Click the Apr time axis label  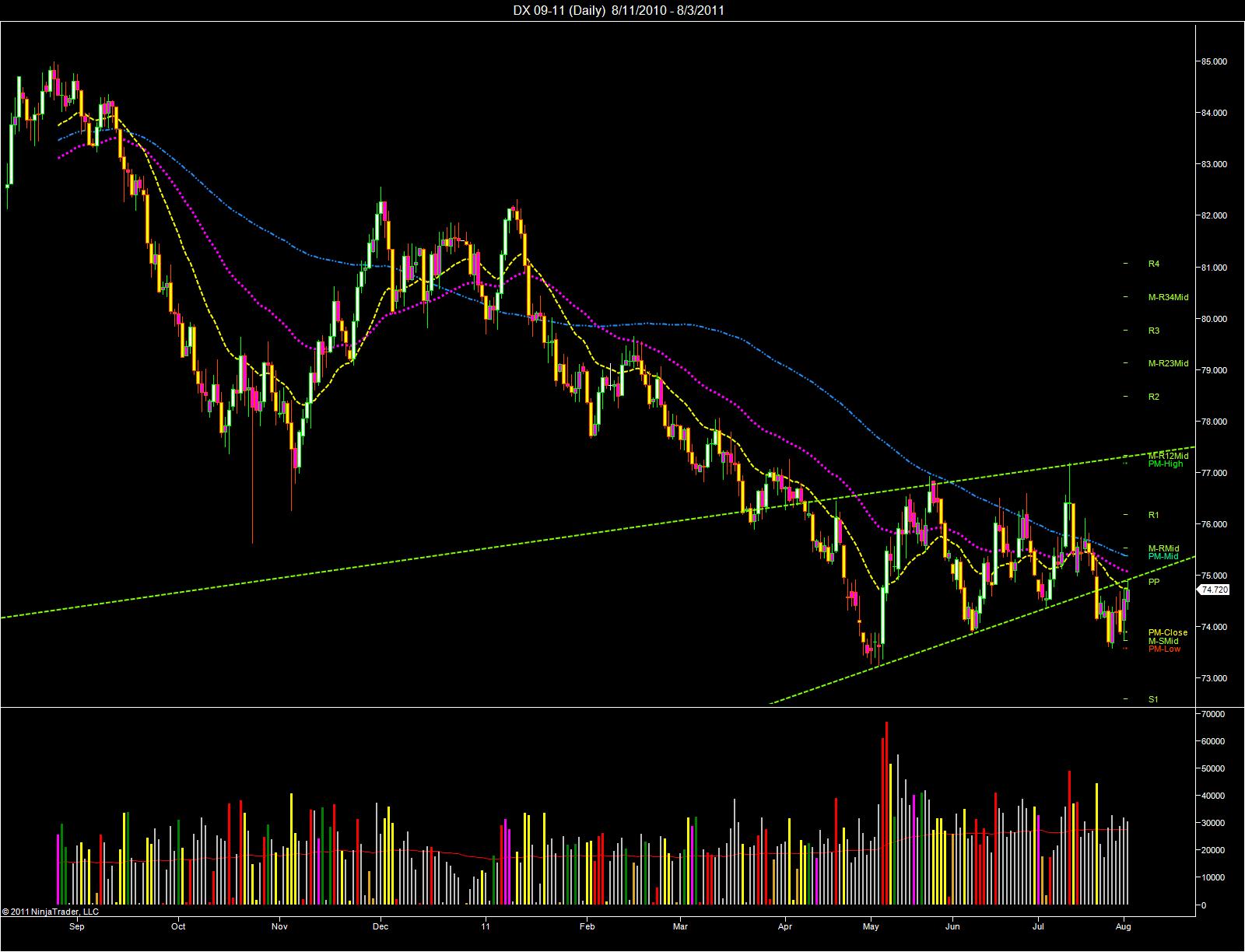(x=784, y=927)
